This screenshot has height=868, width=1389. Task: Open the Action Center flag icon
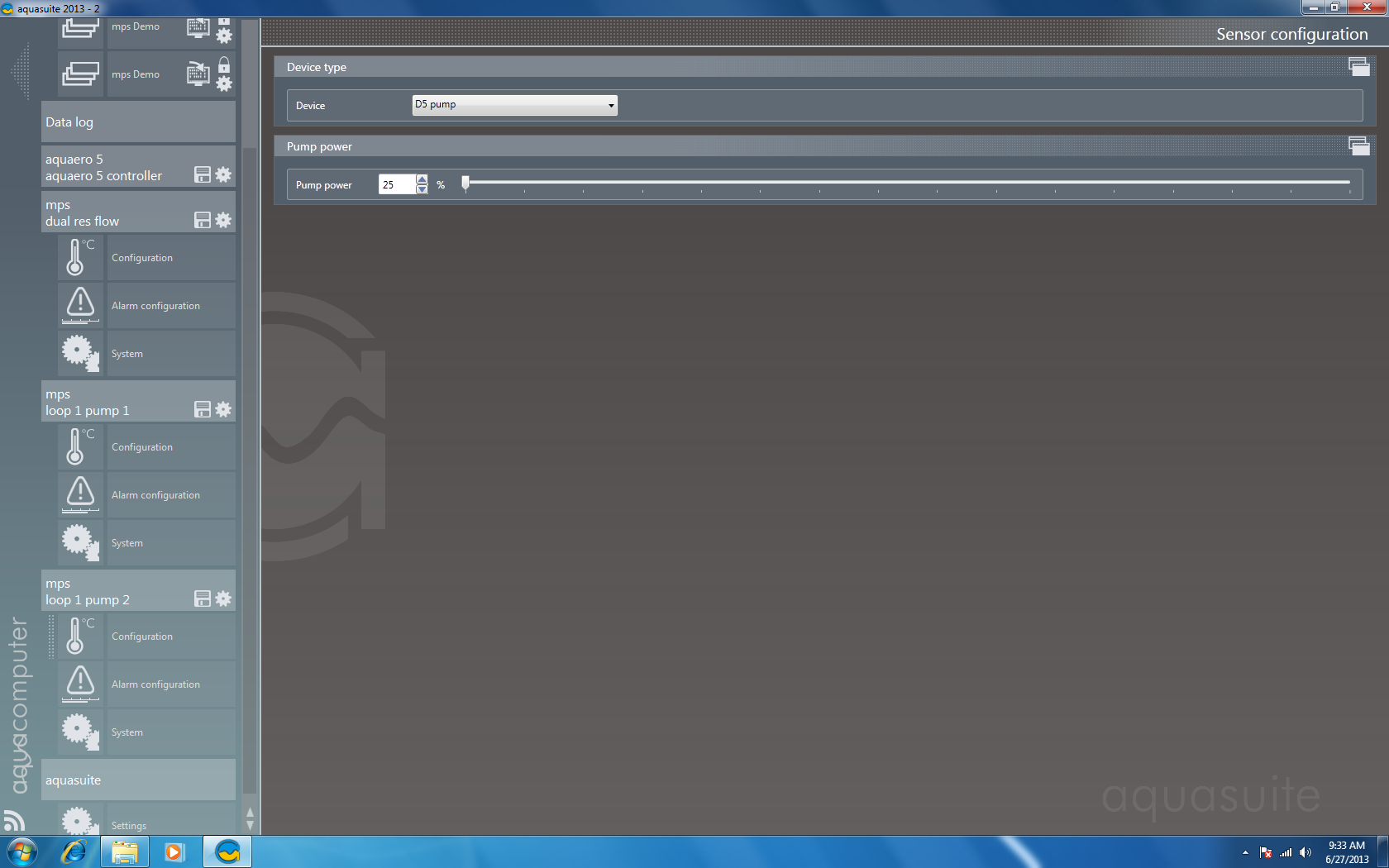pos(1266,852)
